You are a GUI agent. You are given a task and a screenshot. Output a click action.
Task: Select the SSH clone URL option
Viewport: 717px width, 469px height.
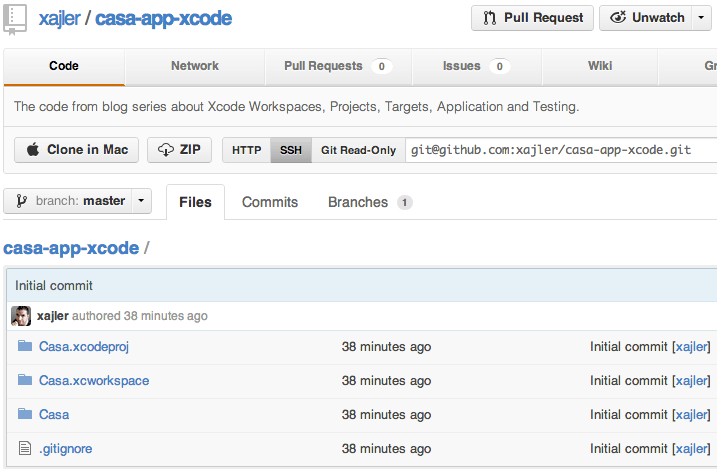coord(291,150)
